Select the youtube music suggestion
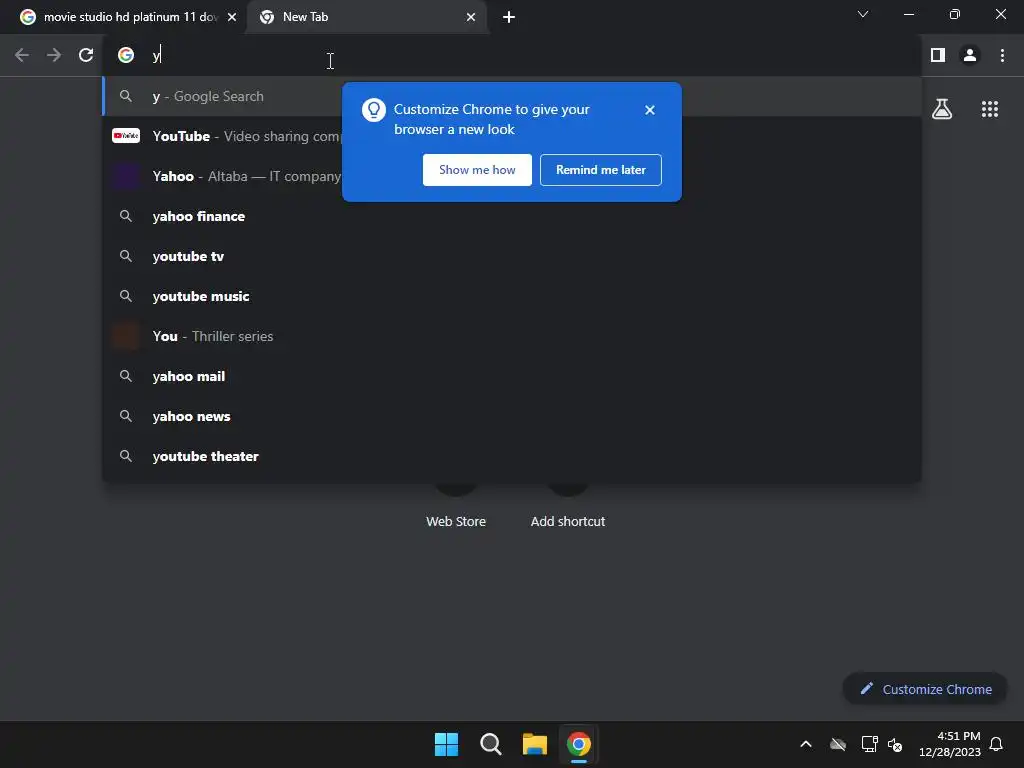Screen dimensions: 1024x768 click(511, 296)
